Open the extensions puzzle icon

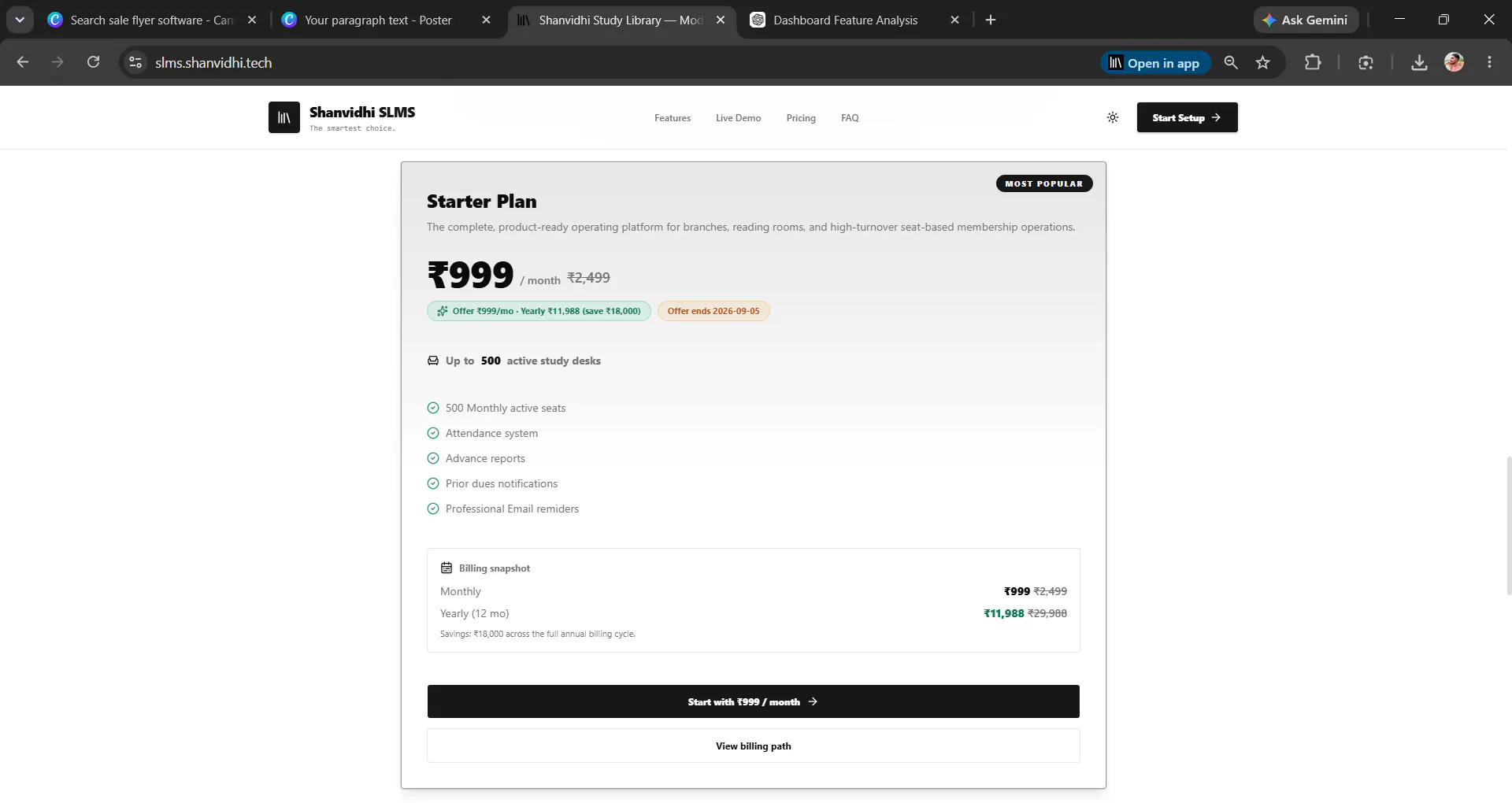tap(1313, 62)
